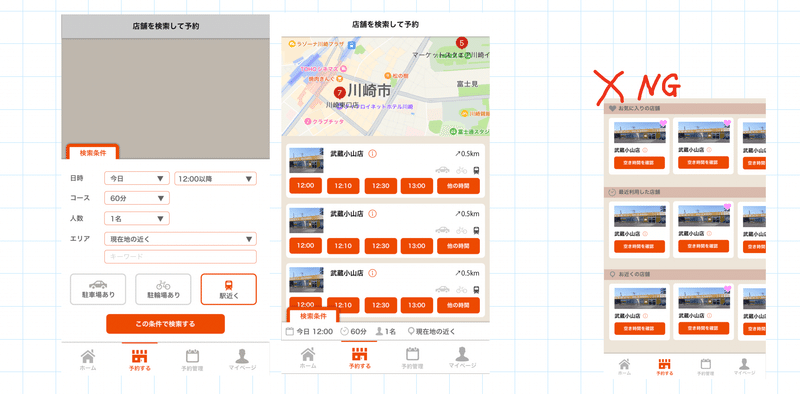Open 予約管理 icon on the NG mockup screen
800x394 pixels.
click(706, 364)
